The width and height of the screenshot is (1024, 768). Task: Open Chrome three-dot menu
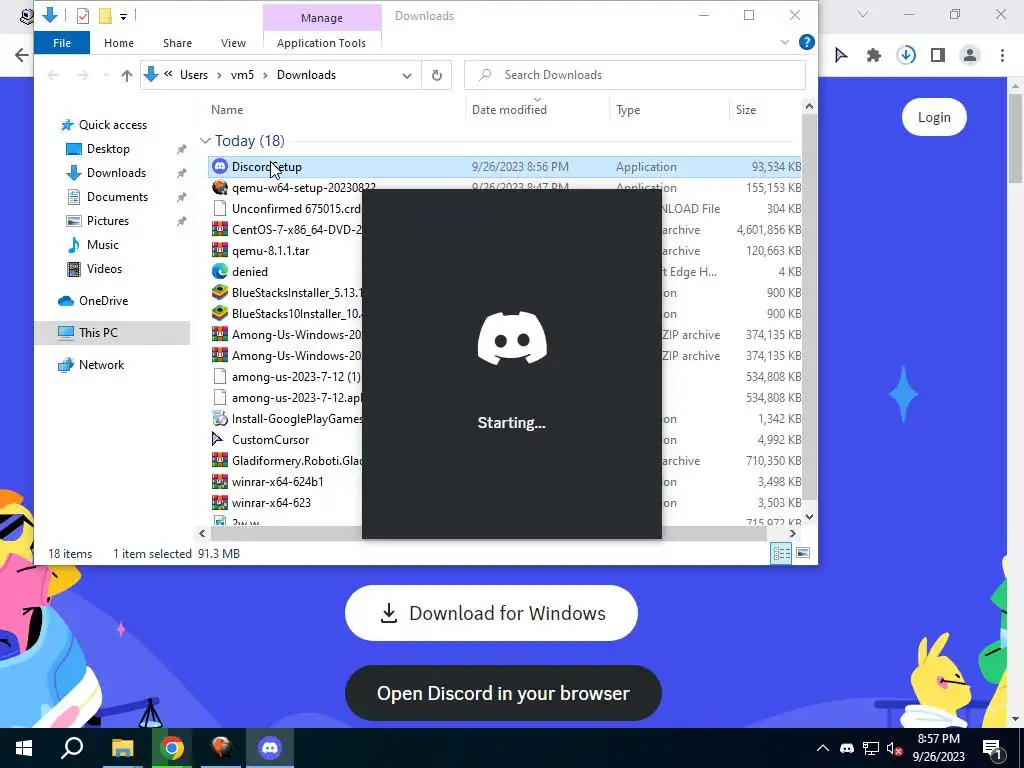click(1002, 56)
